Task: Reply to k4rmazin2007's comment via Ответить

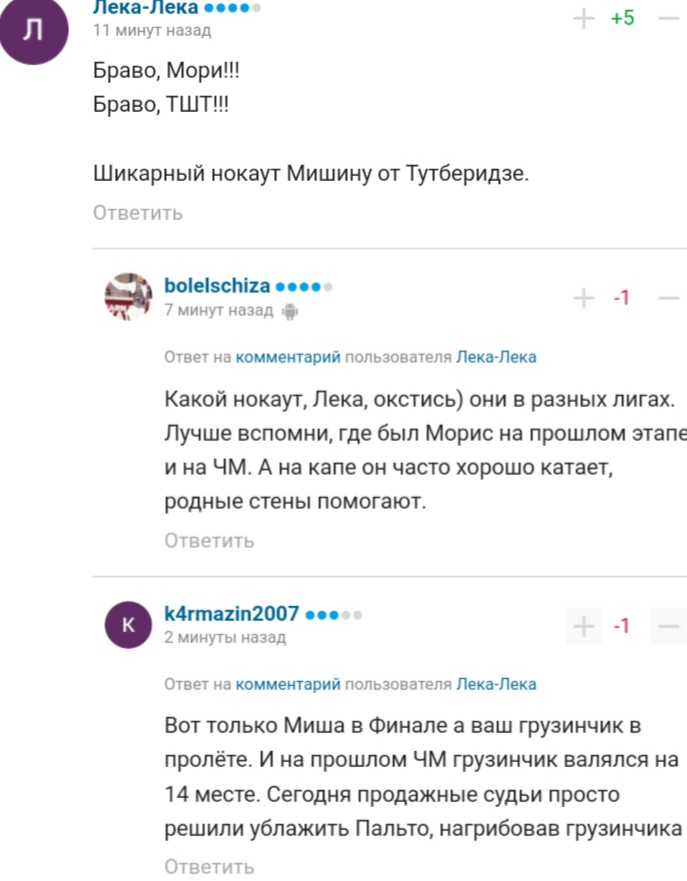Action: 210,866
